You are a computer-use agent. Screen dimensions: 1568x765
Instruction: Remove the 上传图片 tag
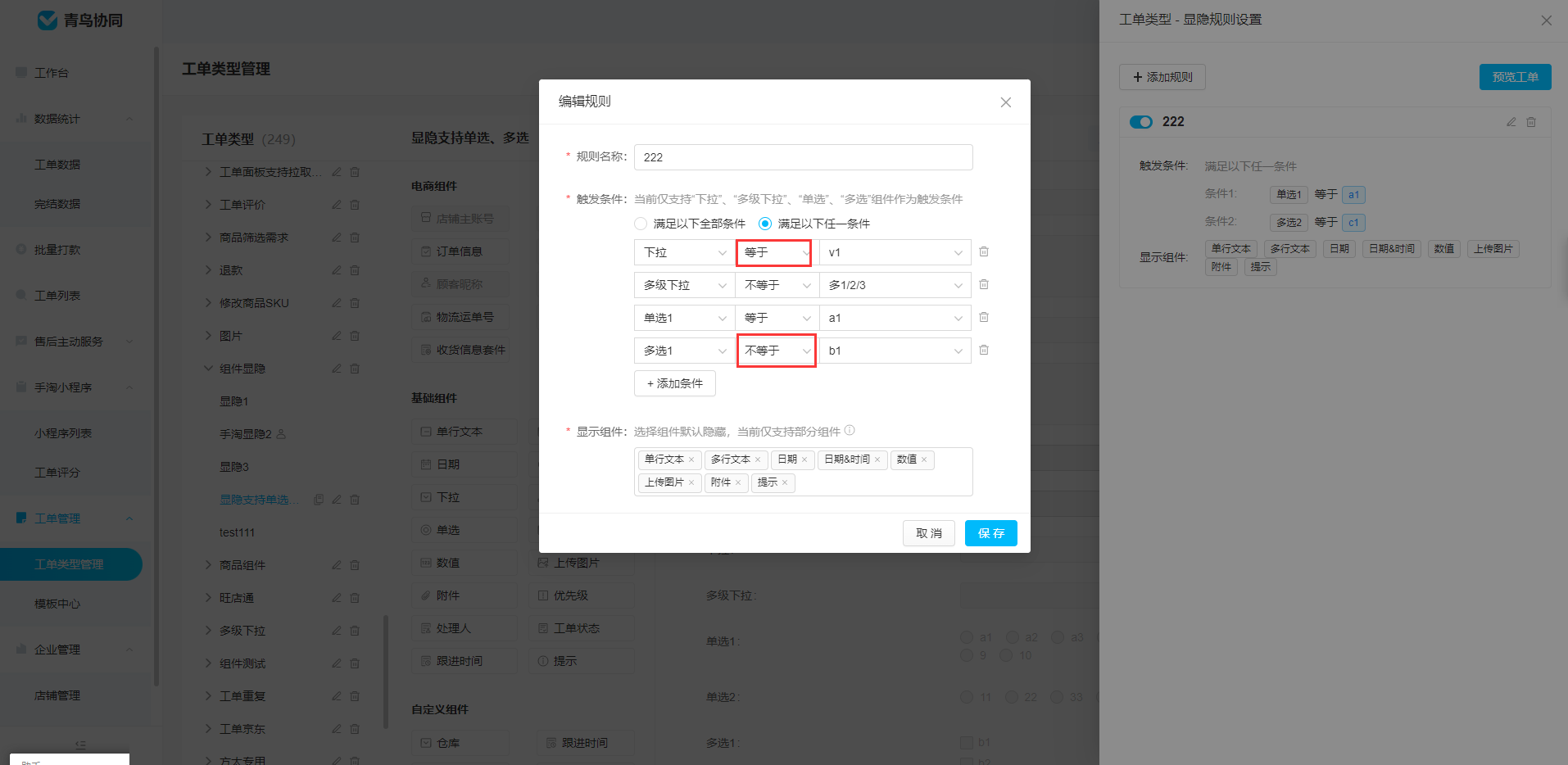pos(691,482)
